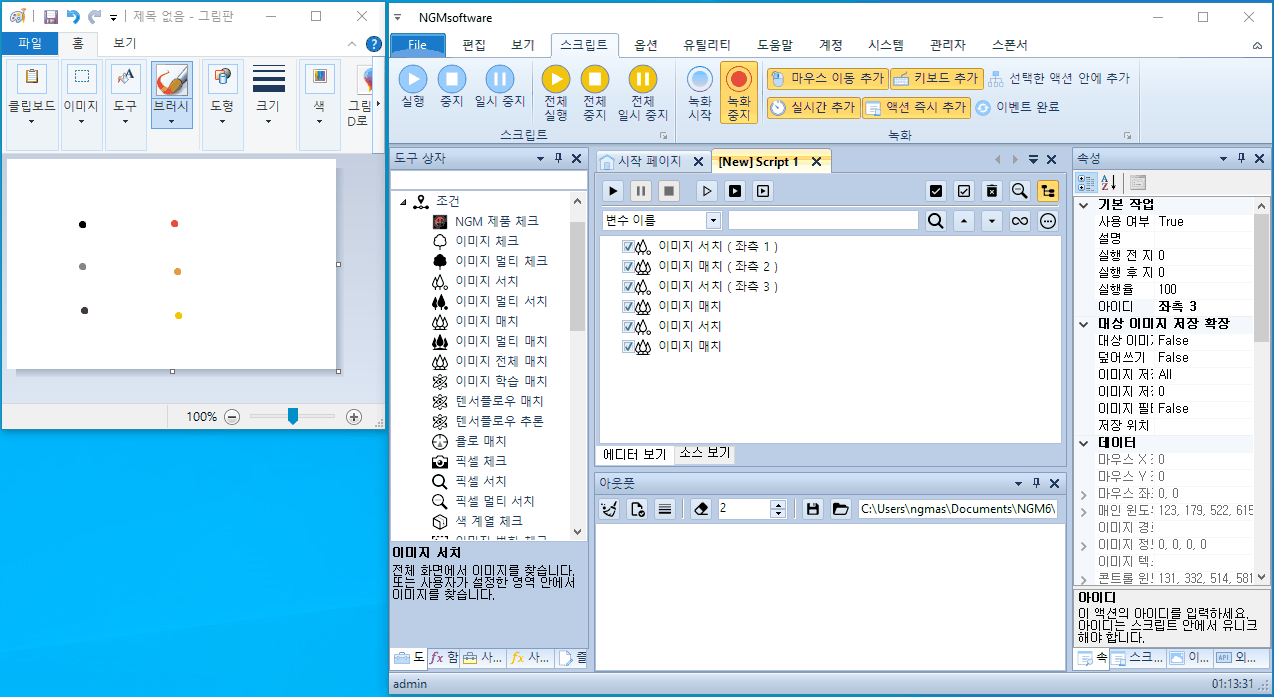Click the 액션 즉시 추가 button
The image size is (1274, 697).
click(x=916, y=107)
